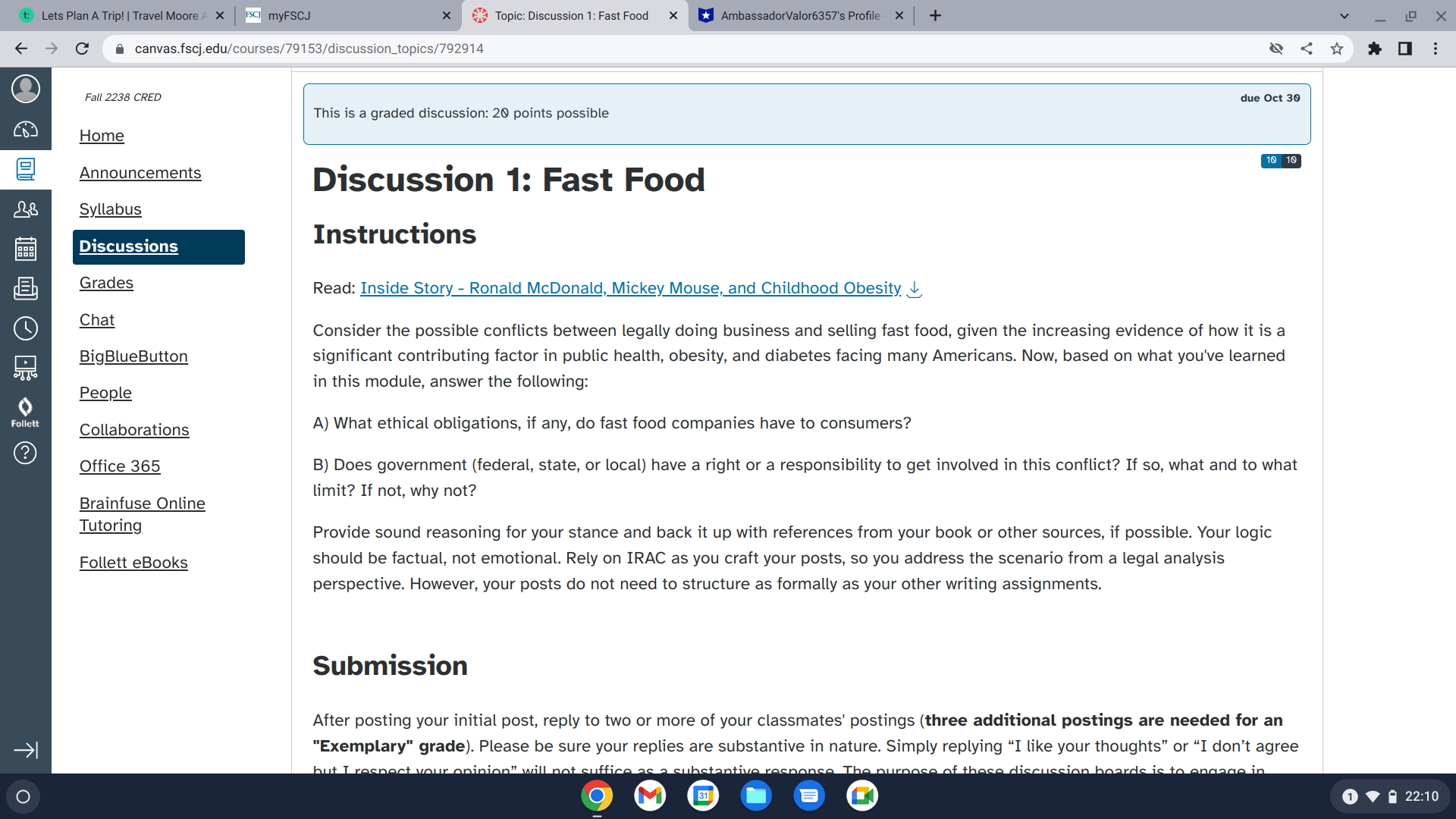This screenshot has width=1456, height=819.
Task: Open Gmail from the taskbar shelf
Action: (650, 795)
